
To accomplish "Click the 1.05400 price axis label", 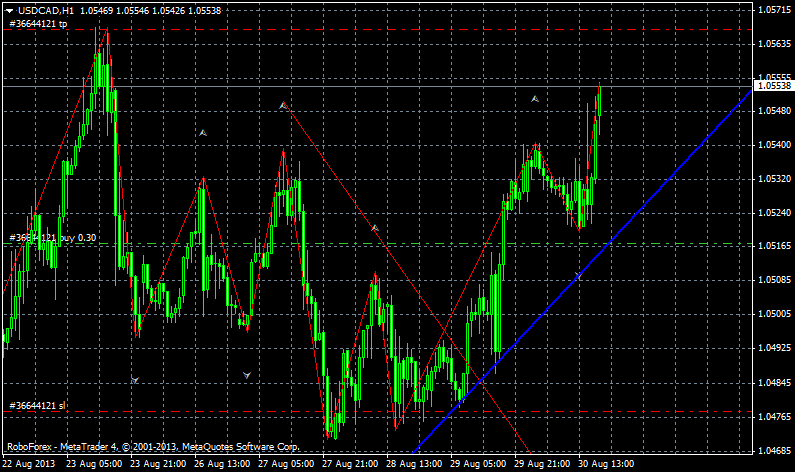I will pyautogui.click(x=774, y=145).
